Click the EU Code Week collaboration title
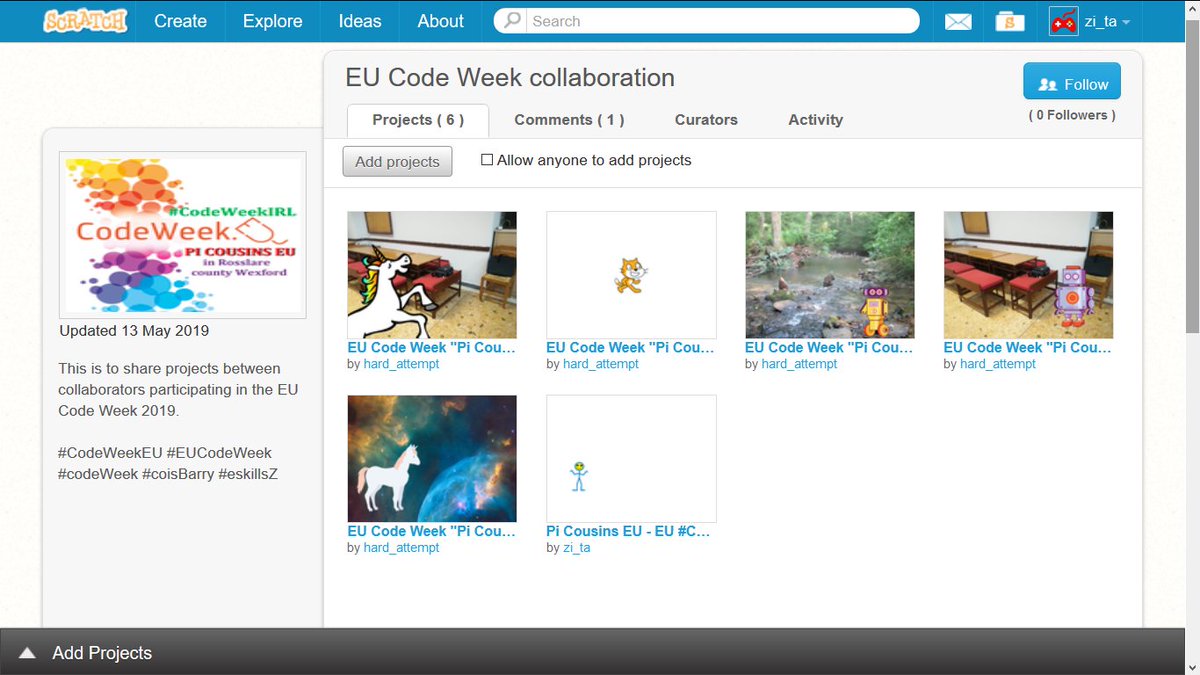 pyautogui.click(x=510, y=78)
